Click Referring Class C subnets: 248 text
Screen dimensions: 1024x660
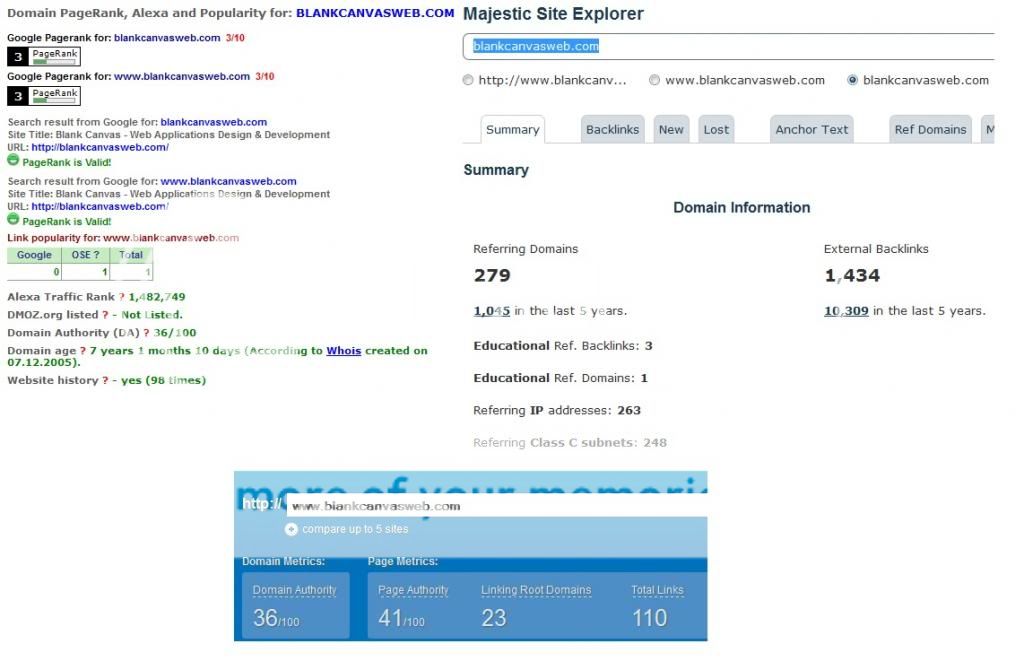coord(570,443)
